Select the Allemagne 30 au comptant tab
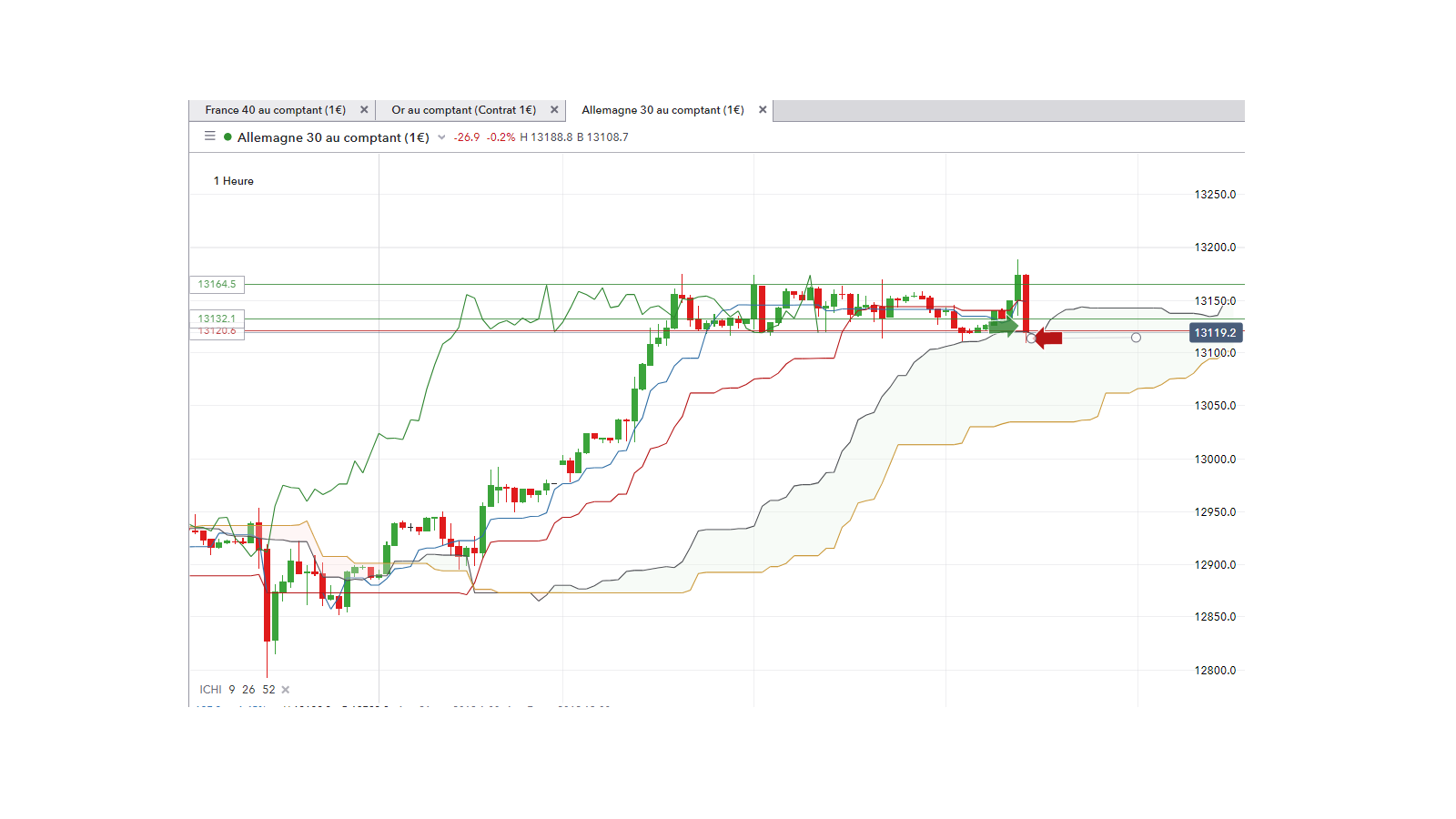Image resolution: width=1456 pixels, height=819 pixels. pyautogui.click(x=662, y=110)
